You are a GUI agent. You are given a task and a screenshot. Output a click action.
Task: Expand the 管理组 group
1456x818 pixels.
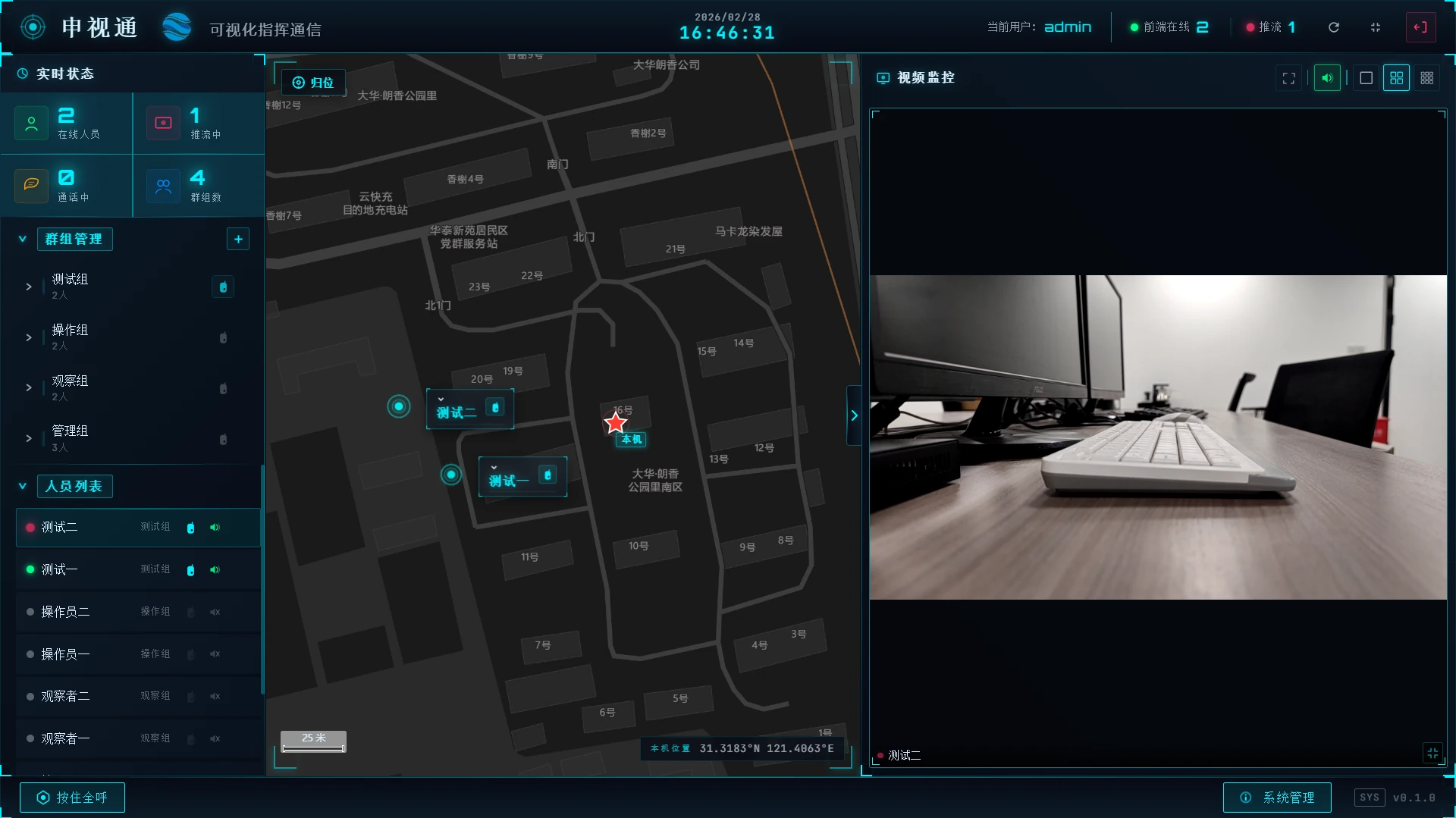pos(29,439)
